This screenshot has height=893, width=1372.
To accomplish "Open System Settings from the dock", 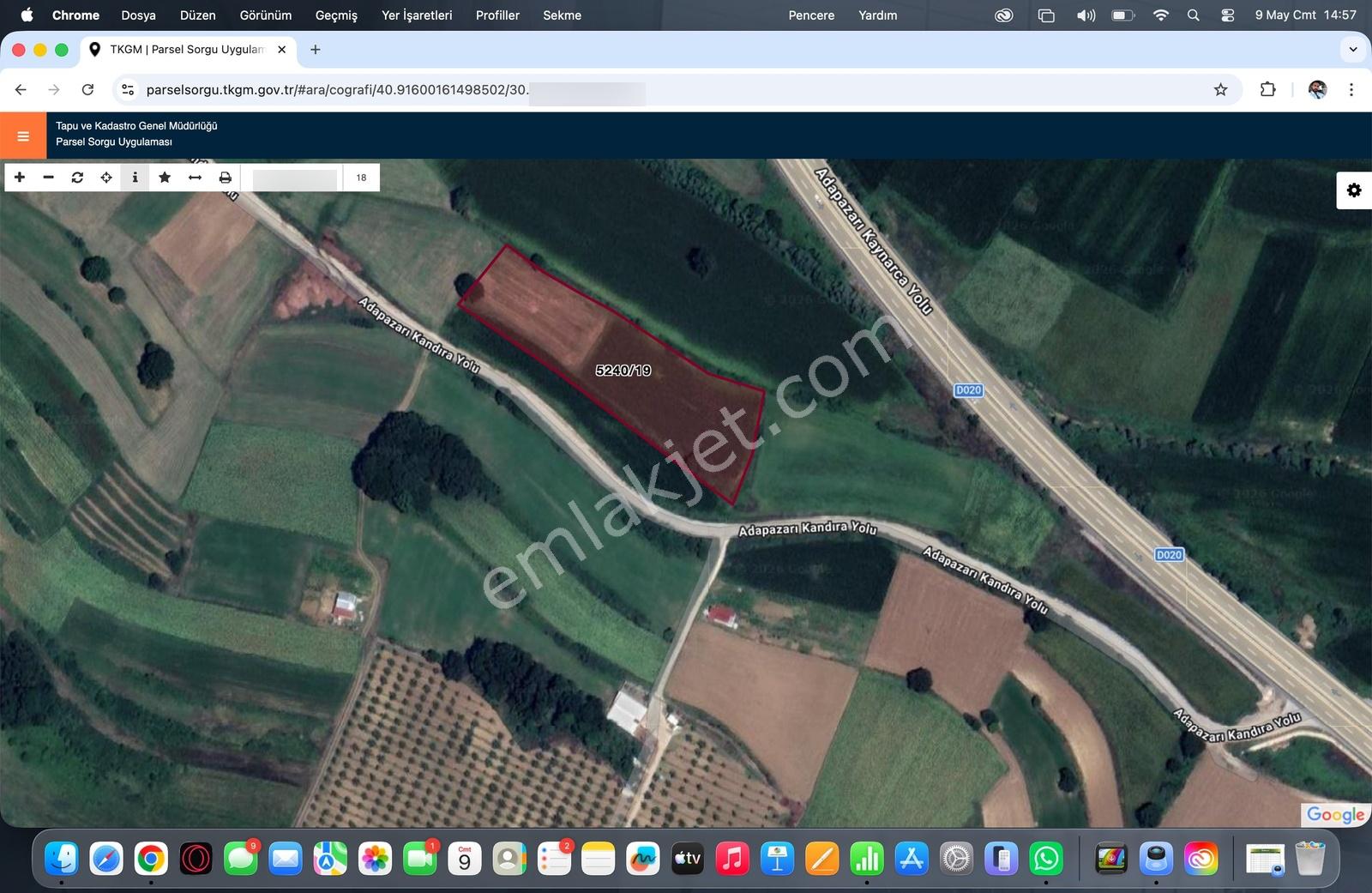I will coord(956,859).
